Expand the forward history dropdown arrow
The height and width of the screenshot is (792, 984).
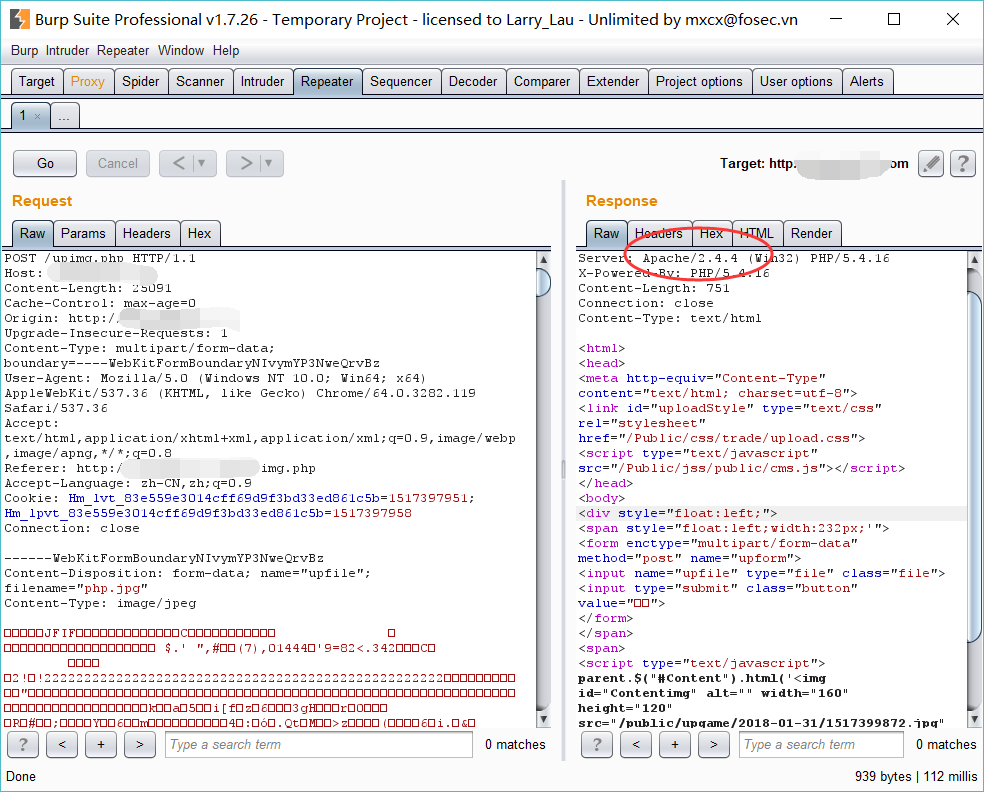[270, 164]
